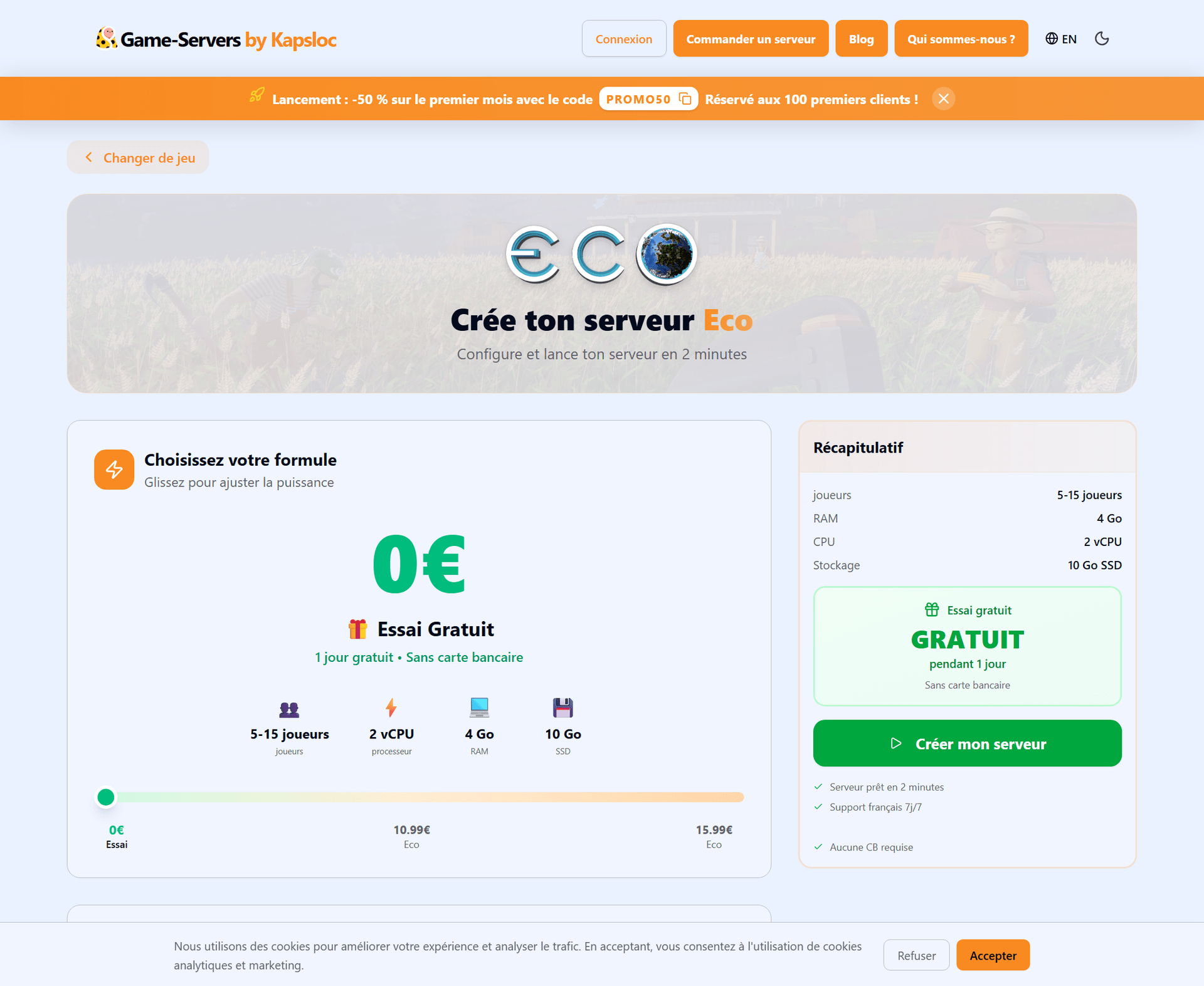This screenshot has height=986, width=1204.
Task: Click 5-15 joueurs value in Récapitulatif
Action: point(1089,495)
